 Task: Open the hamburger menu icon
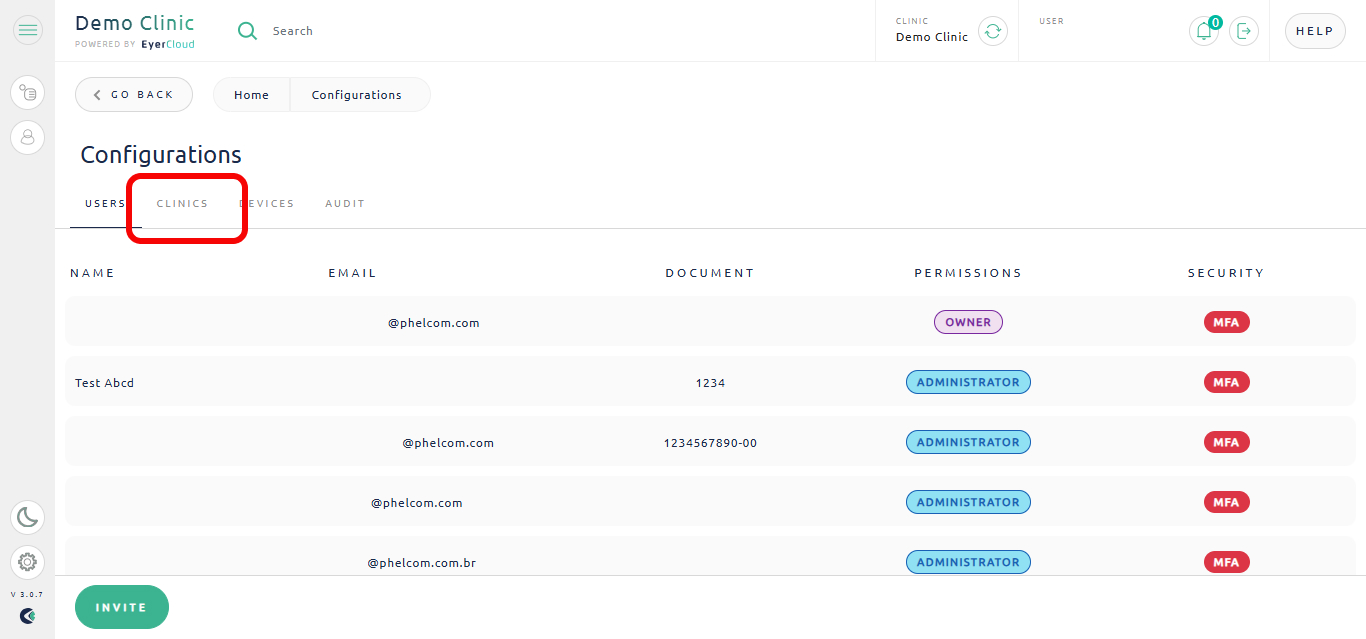coord(28,30)
